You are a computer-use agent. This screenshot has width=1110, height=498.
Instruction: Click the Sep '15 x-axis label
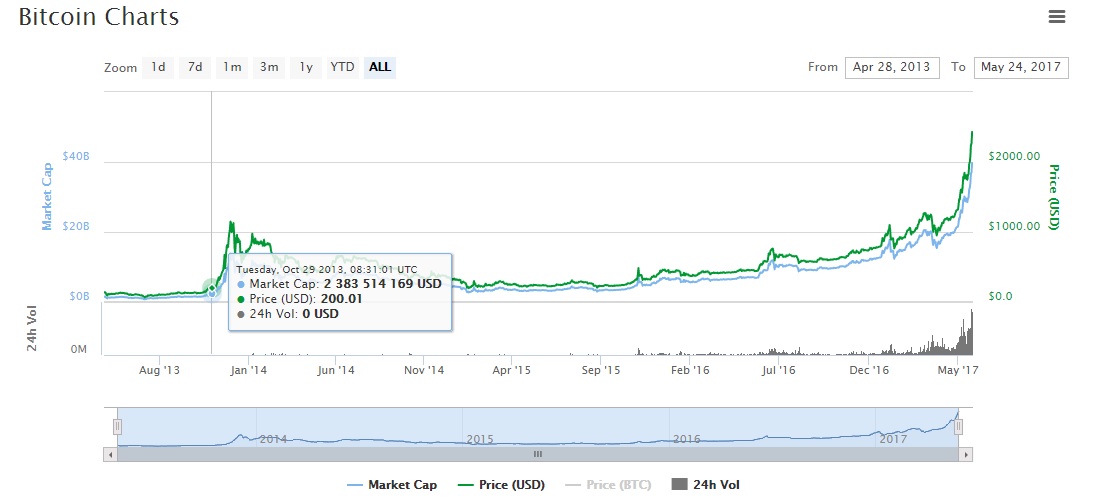pos(601,370)
